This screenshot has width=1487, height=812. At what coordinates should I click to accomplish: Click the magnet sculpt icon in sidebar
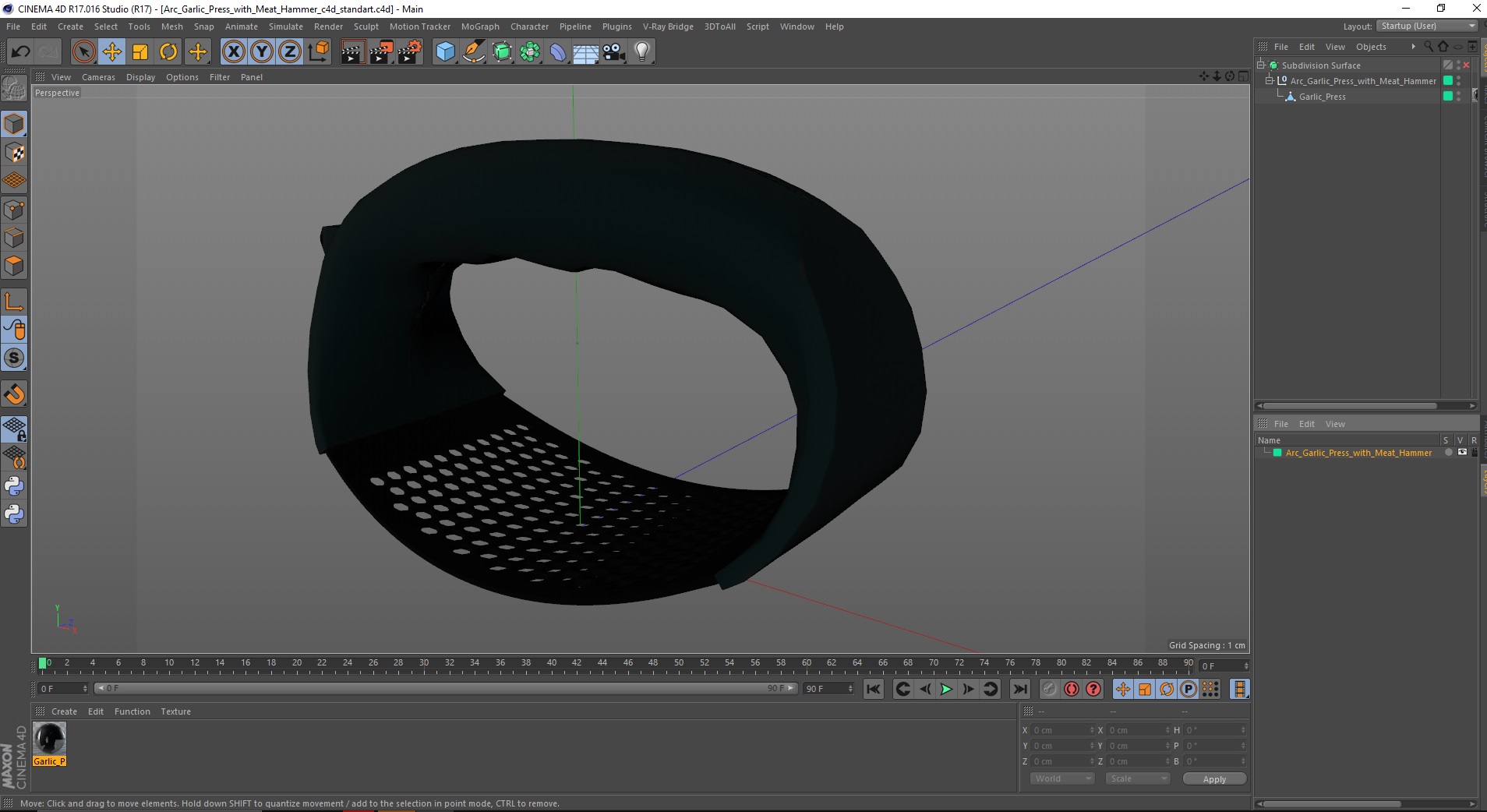14,394
